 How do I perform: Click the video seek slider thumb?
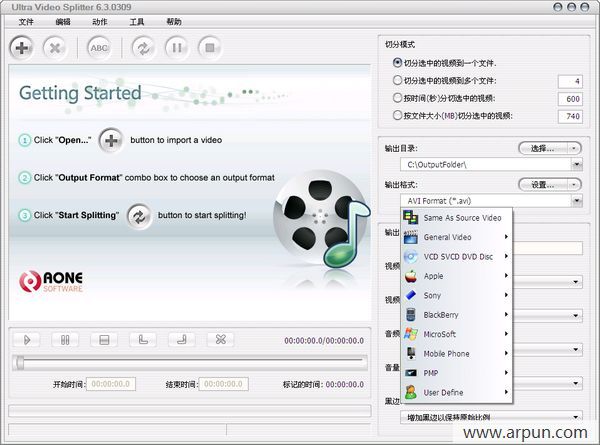pyautogui.click(x=19, y=362)
